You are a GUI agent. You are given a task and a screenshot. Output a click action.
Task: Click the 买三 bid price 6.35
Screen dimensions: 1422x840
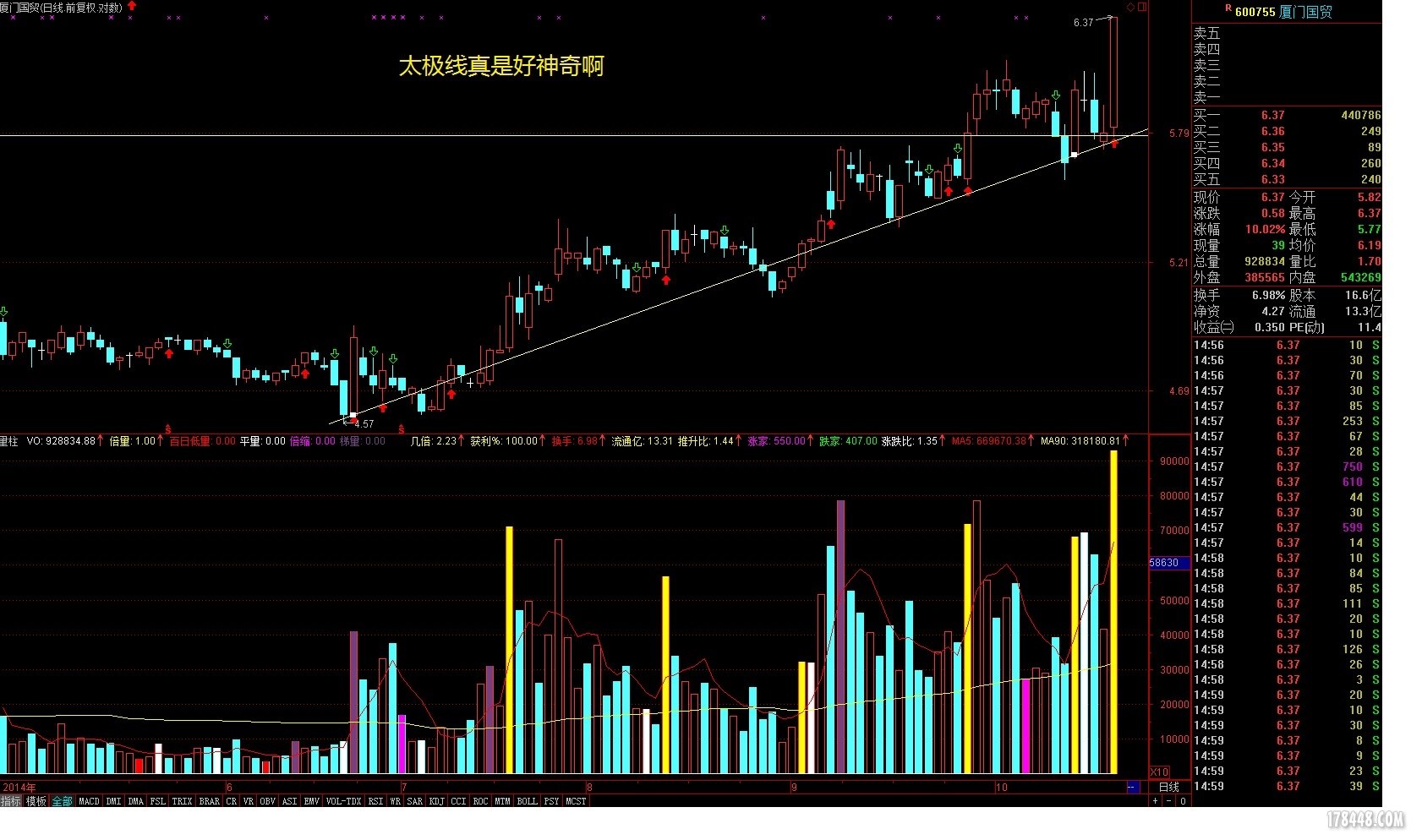point(1272,147)
